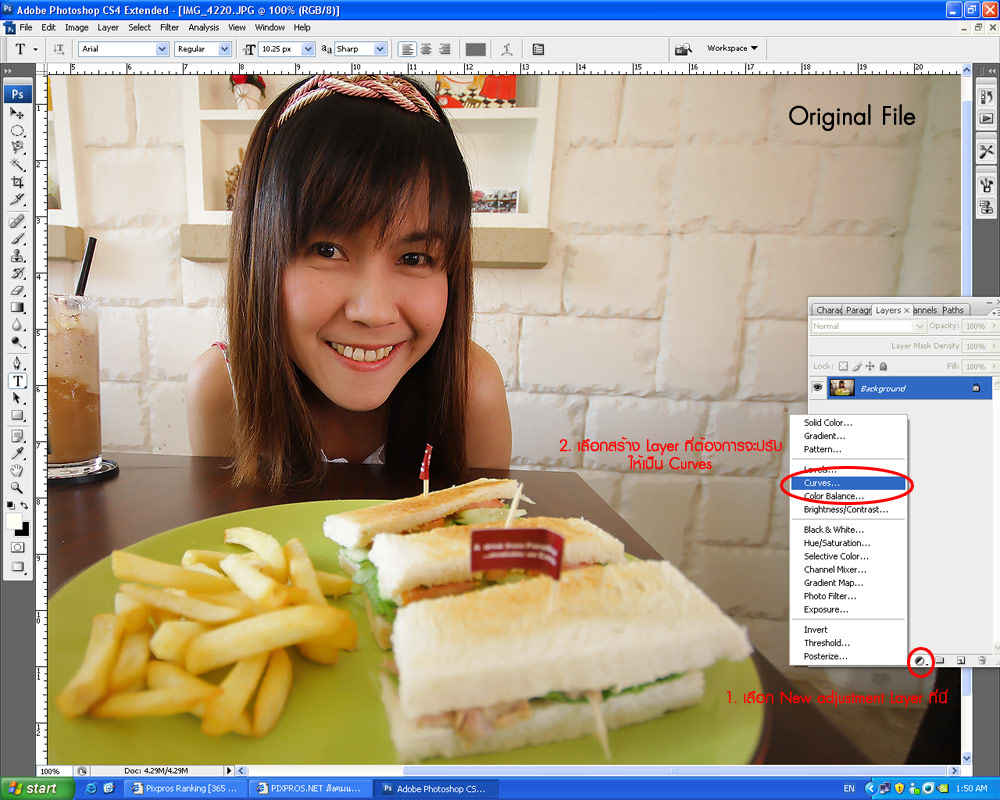Toggle Quick Mask mode
Screen dimensions: 1000x800
pyautogui.click(x=18, y=547)
